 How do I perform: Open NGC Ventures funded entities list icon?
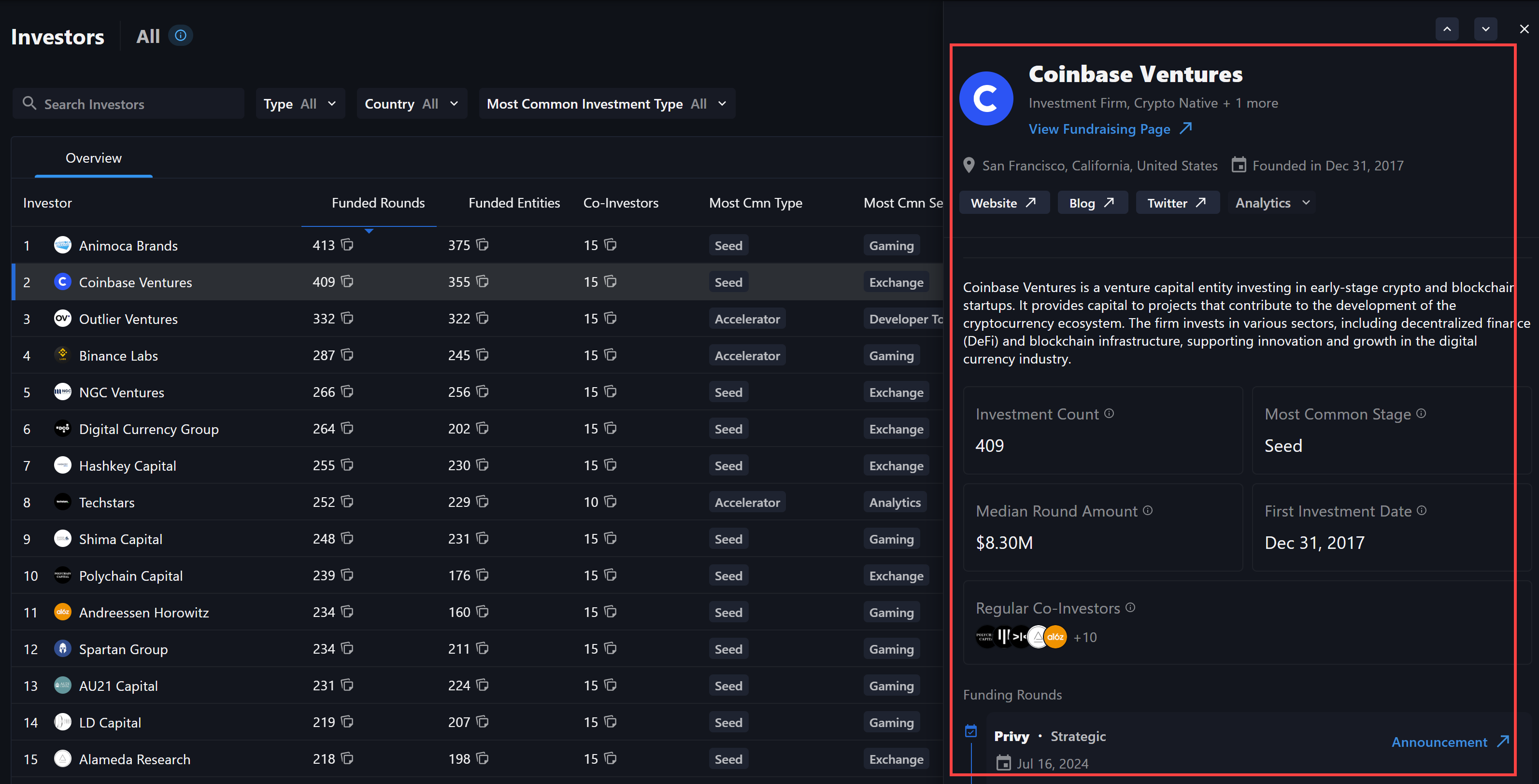pyautogui.click(x=483, y=392)
